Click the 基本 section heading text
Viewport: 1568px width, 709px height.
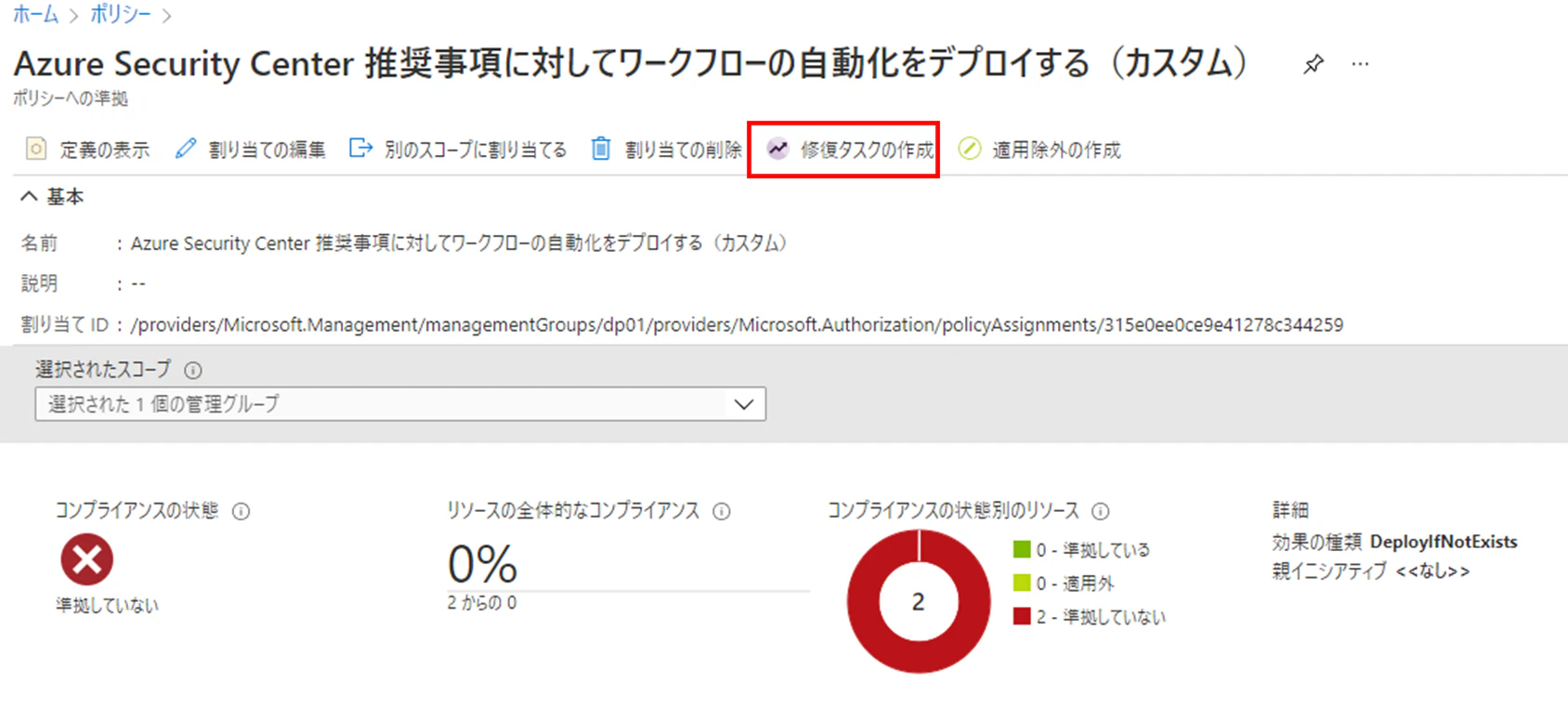pyautogui.click(x=65, y=196)
